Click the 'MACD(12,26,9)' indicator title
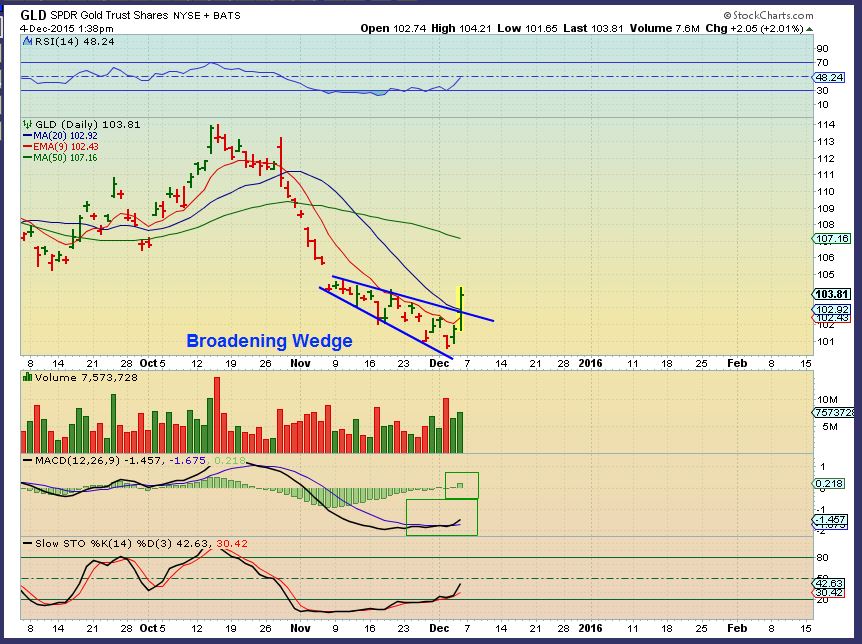This screenshot has height=644, width=862. click(77, 460)
